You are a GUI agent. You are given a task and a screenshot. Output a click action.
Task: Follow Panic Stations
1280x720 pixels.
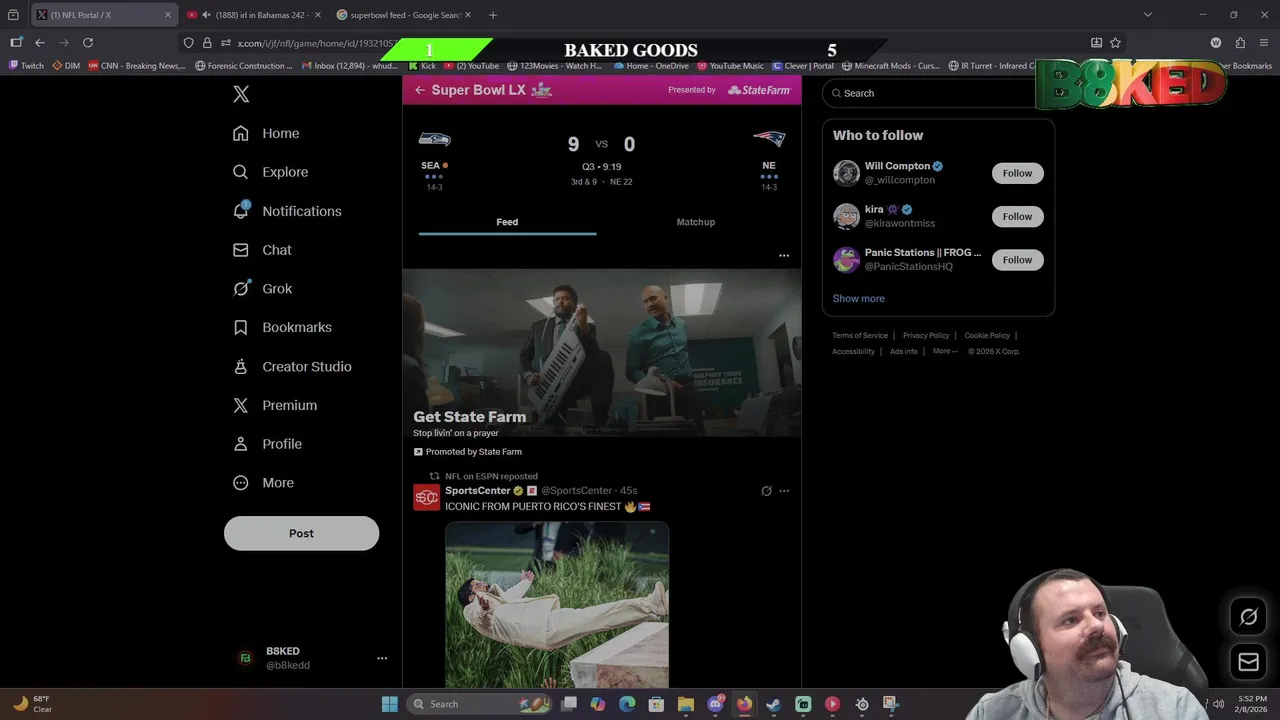[x=1017, y=260]
